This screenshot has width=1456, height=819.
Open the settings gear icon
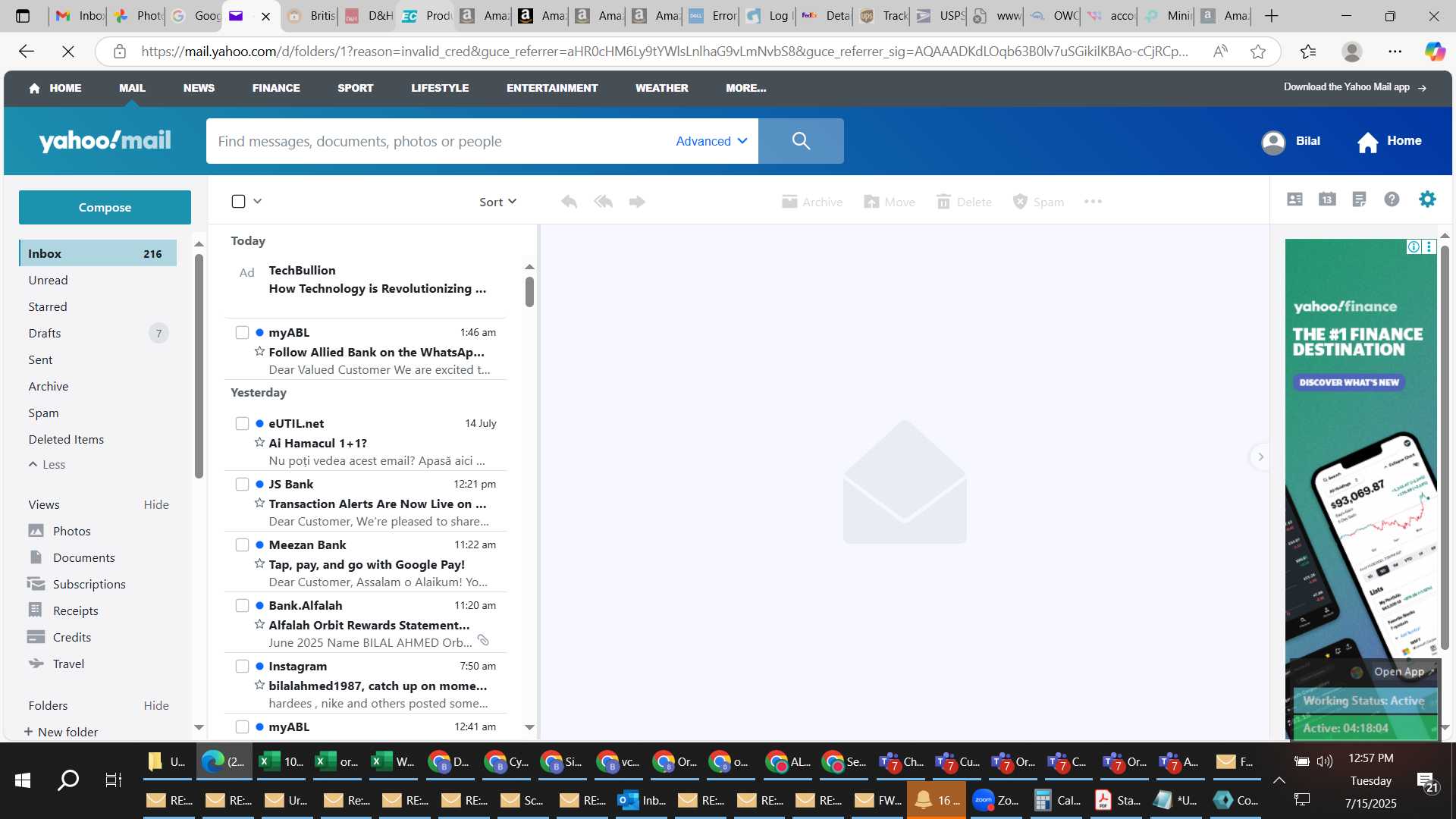[1427, 199]
